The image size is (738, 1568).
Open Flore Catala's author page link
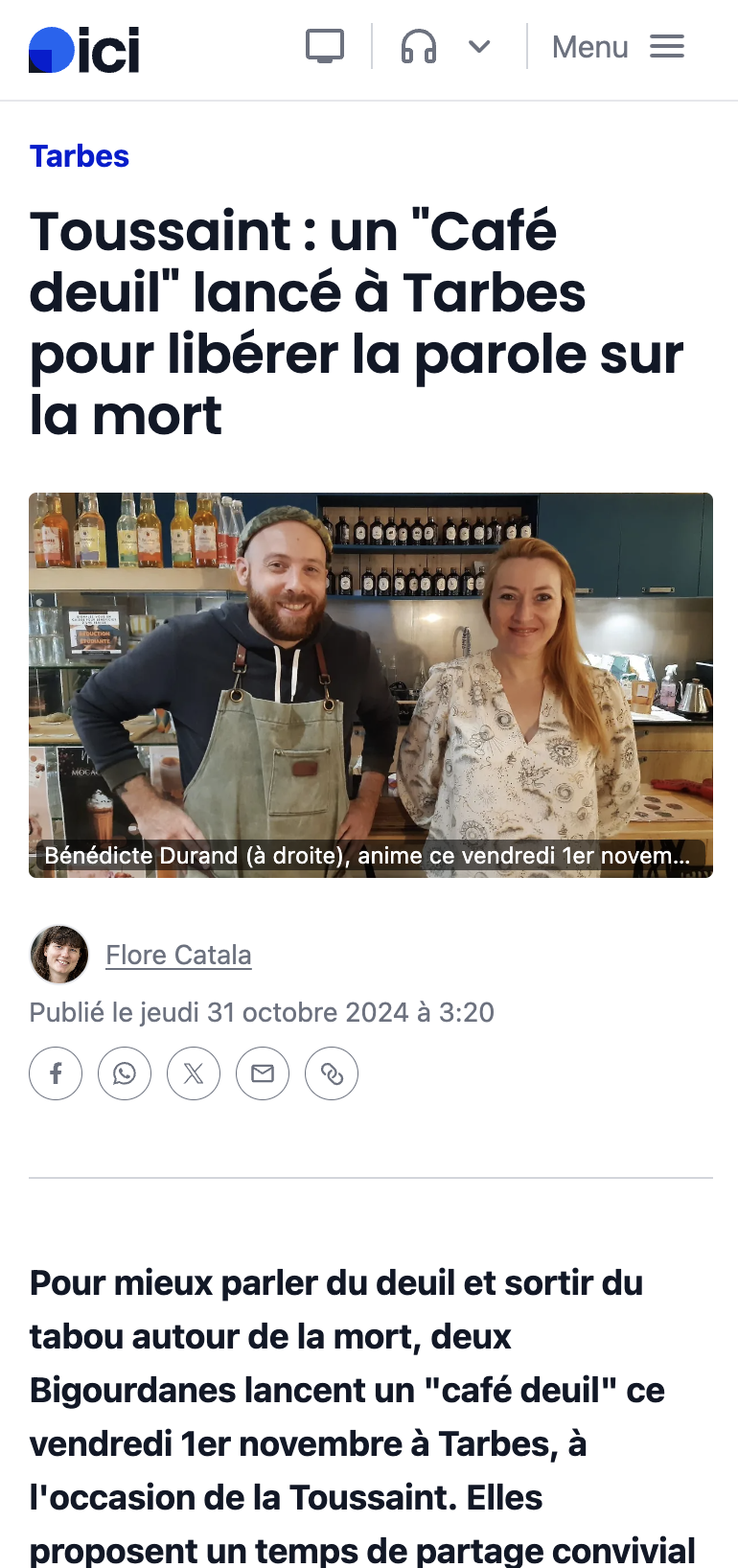pos(178,956)
